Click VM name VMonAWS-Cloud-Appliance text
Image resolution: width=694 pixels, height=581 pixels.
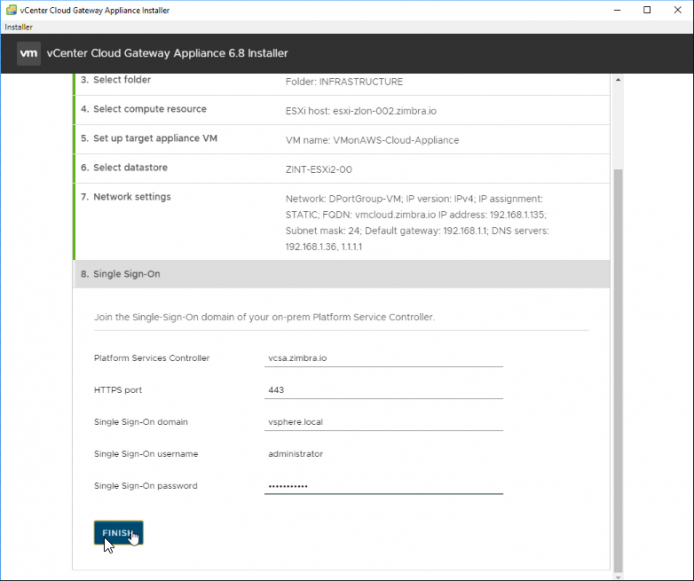[372, 140]
